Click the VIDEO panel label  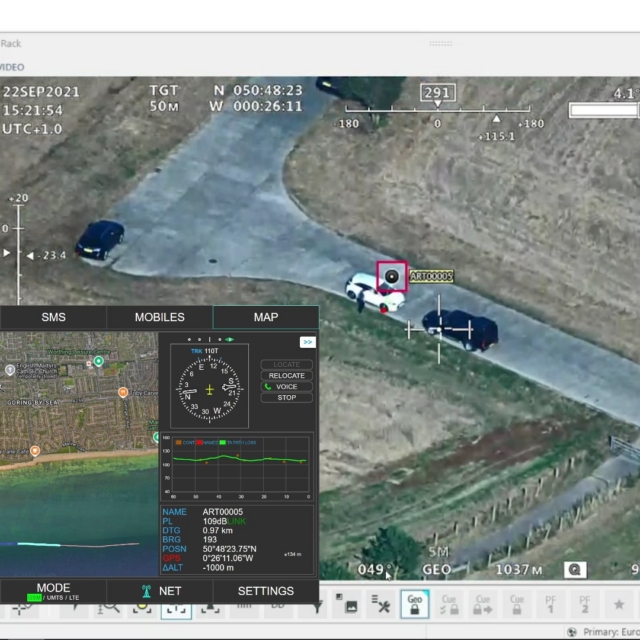pos(11,67)
